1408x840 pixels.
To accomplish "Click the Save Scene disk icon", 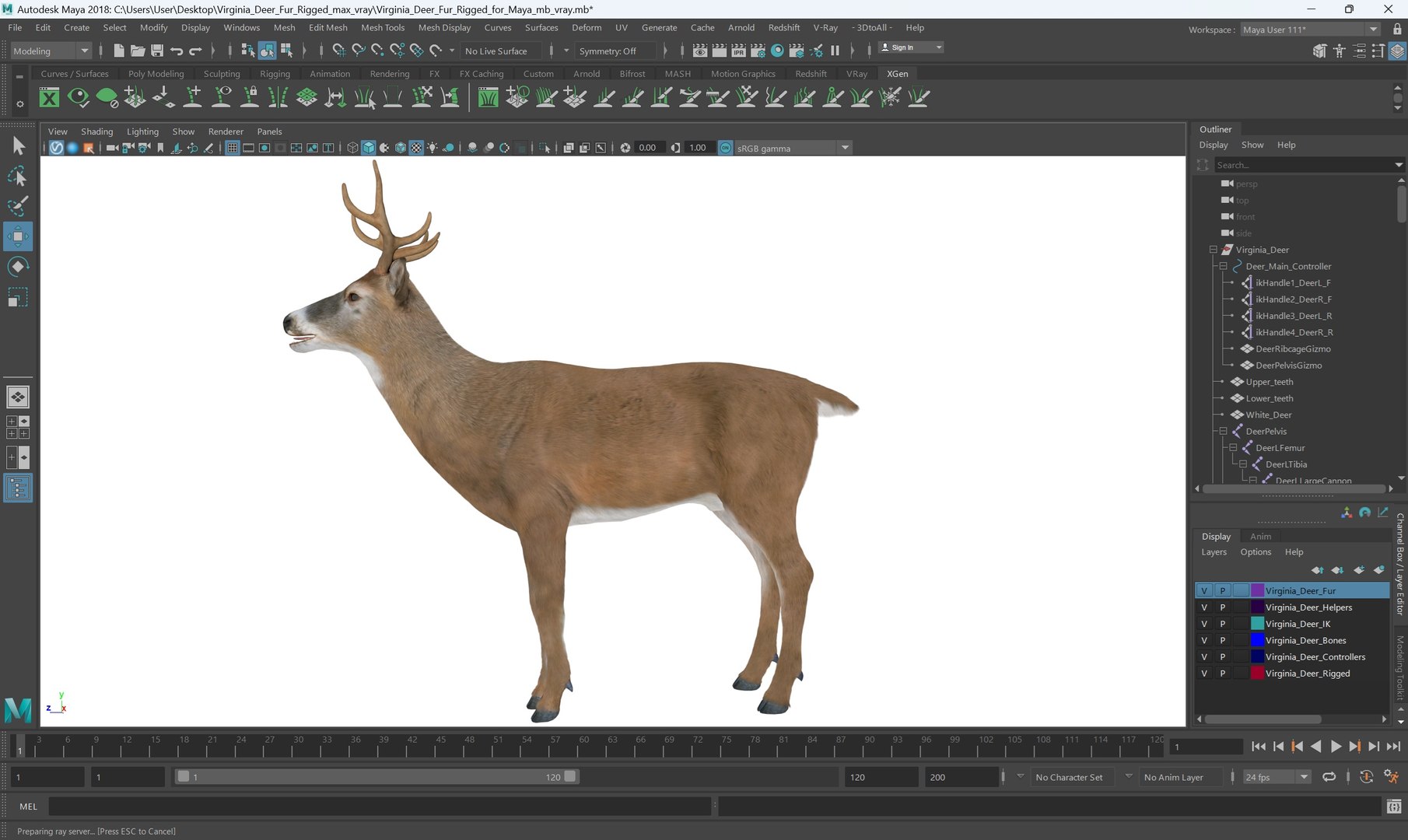I will [157, 51].
